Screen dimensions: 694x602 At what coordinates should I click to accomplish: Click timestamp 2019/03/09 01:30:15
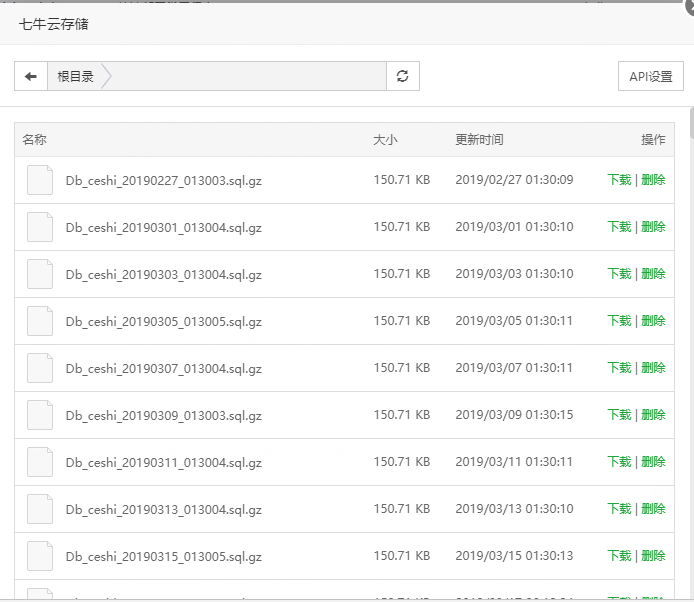[x=514, y=415]
